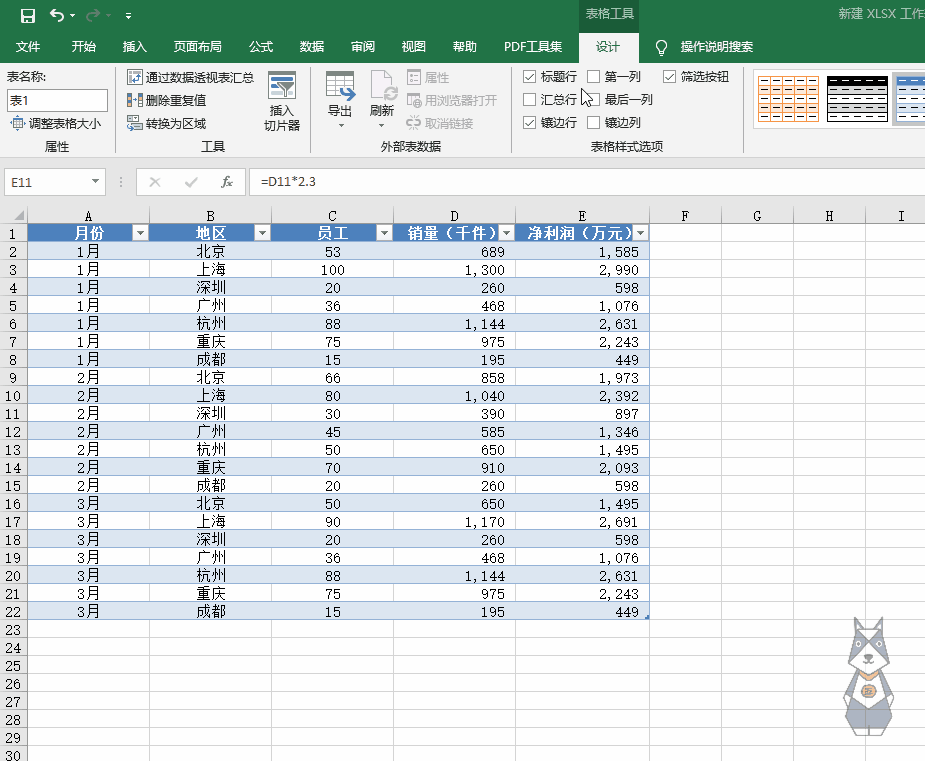Enable the First Column (第一列) checkbox
925x761 pixels.
[593, 77]
